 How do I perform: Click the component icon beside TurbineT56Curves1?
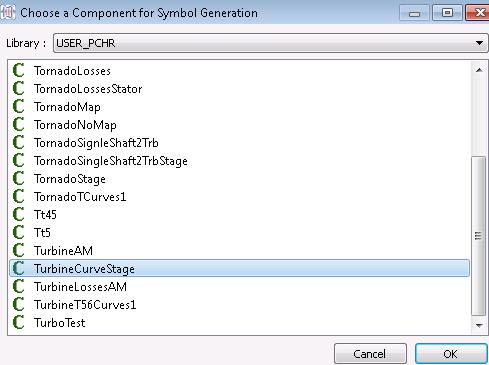(x=18, y=305)
